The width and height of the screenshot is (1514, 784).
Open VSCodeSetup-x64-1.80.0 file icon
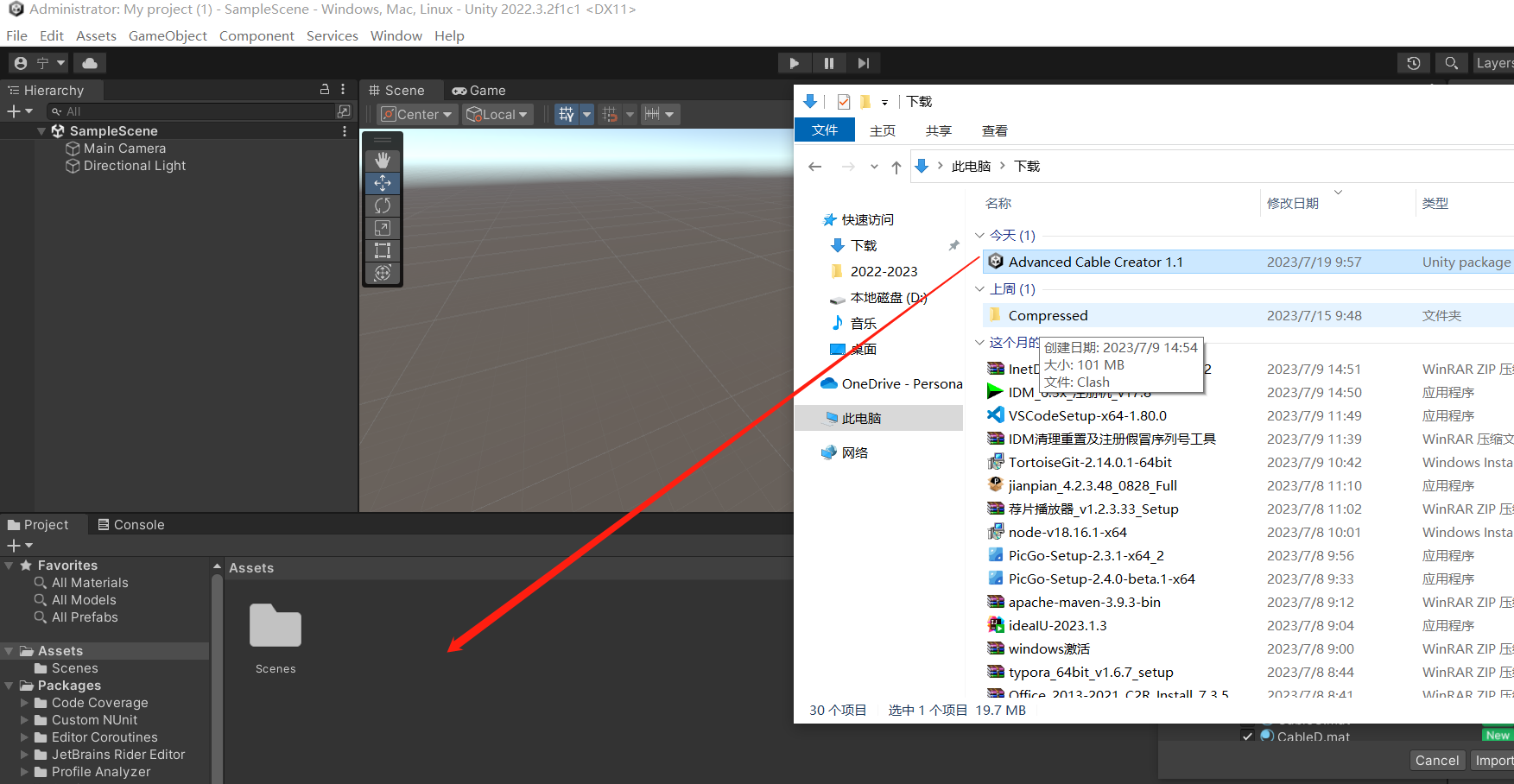pos(996,415)
